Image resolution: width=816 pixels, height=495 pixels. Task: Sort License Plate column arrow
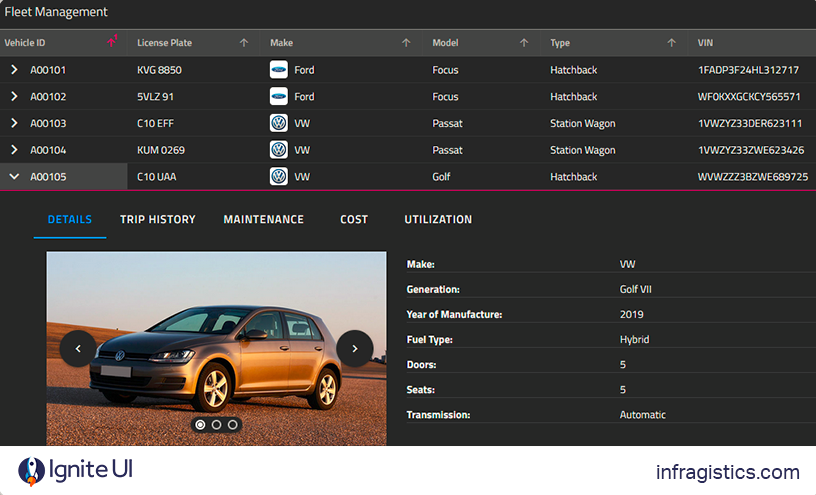click(244, 43)
